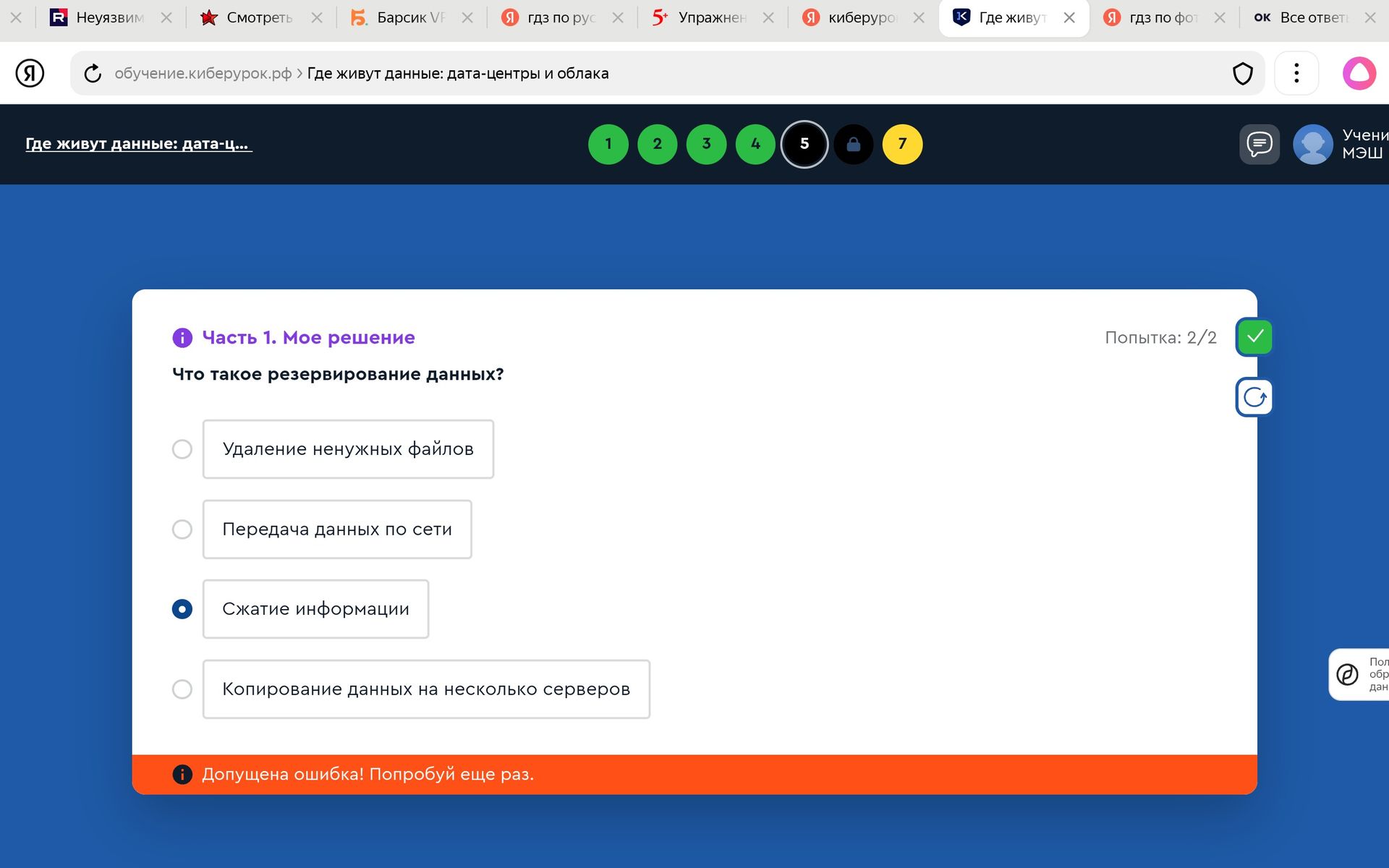Select radio for Удаление ненужных файлов
The height and width of the screenshot is (868, 1389).
[182, 449]
